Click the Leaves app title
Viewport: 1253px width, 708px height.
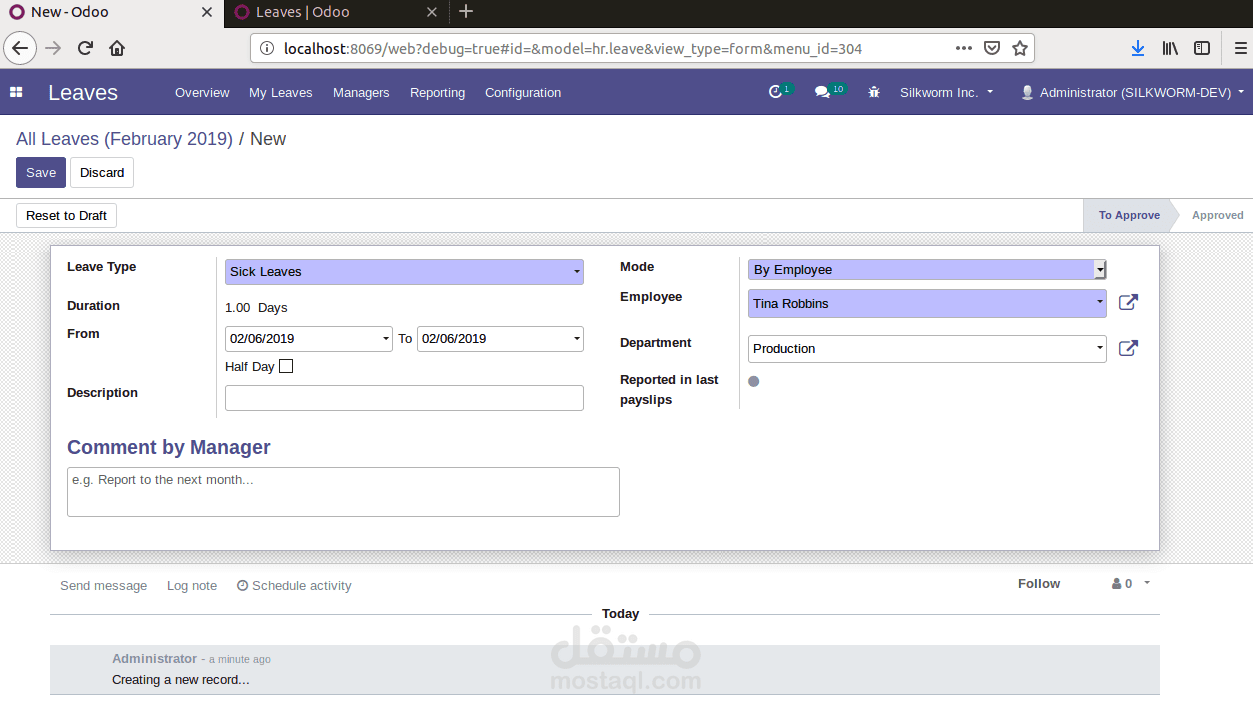coord(83,92)
